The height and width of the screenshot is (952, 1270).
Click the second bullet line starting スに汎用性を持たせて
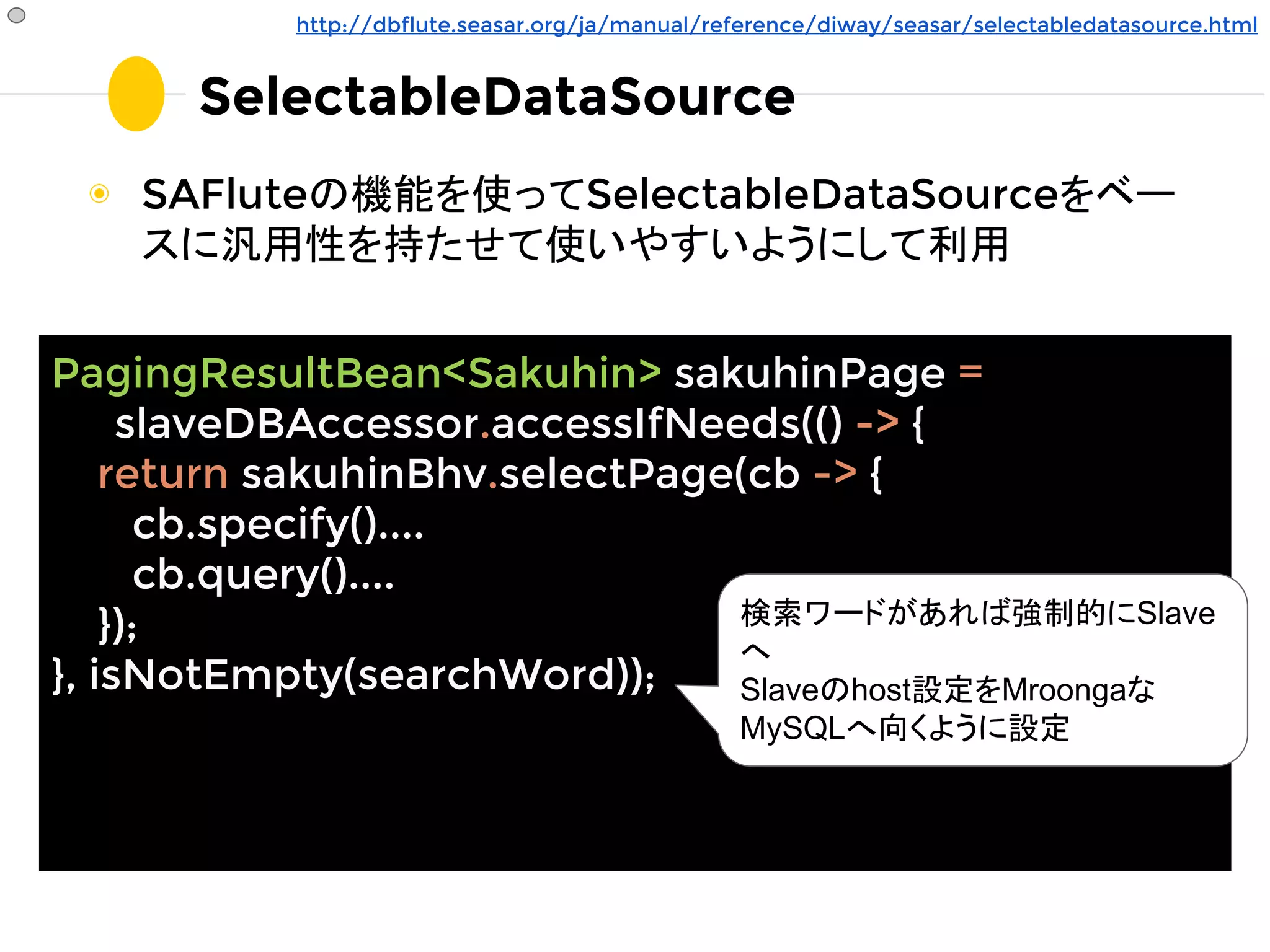[x=575, y=244]
